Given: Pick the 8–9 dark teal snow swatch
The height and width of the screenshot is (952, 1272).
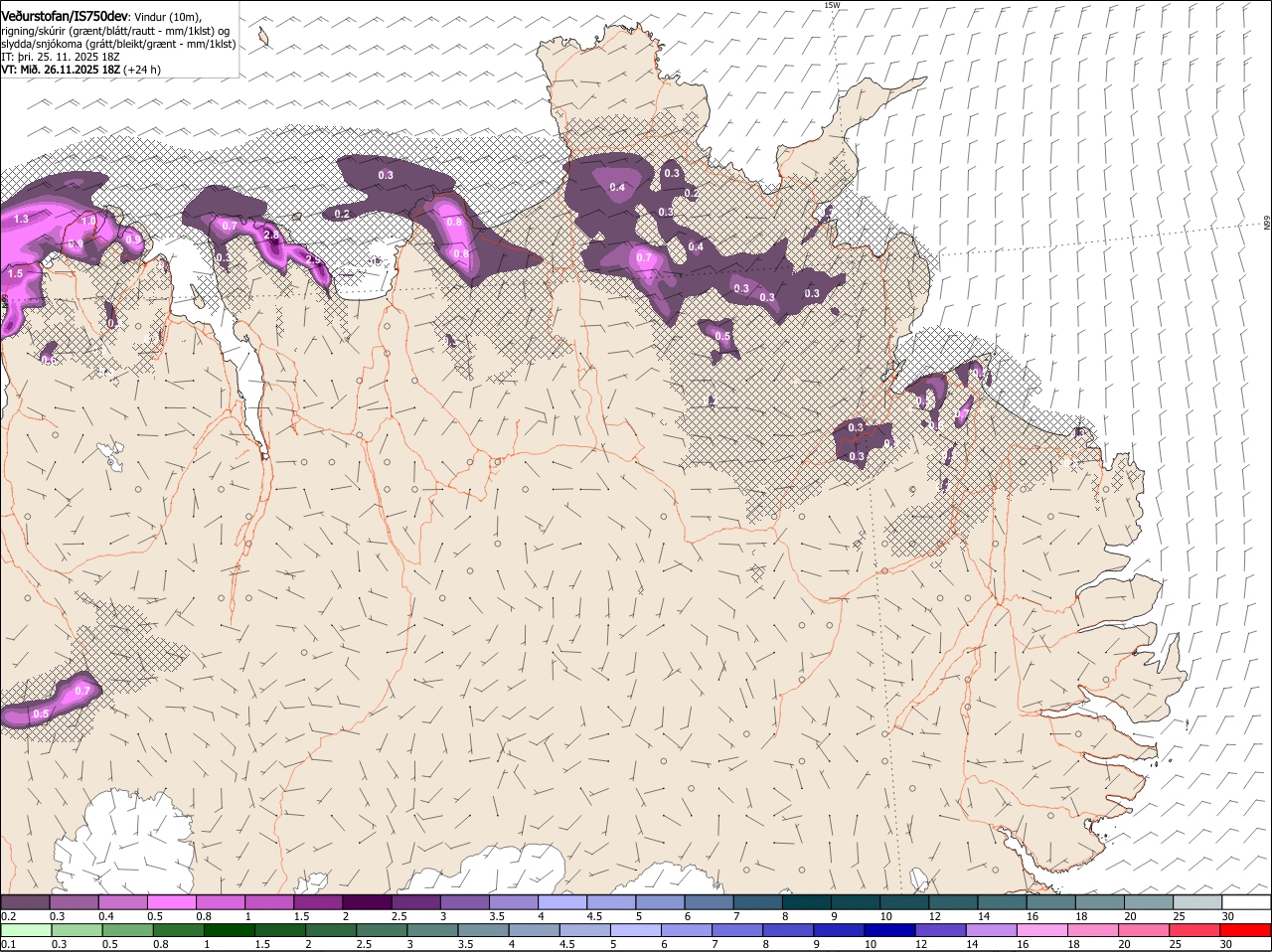Looking at the screenshot, I should coord(806,902).
